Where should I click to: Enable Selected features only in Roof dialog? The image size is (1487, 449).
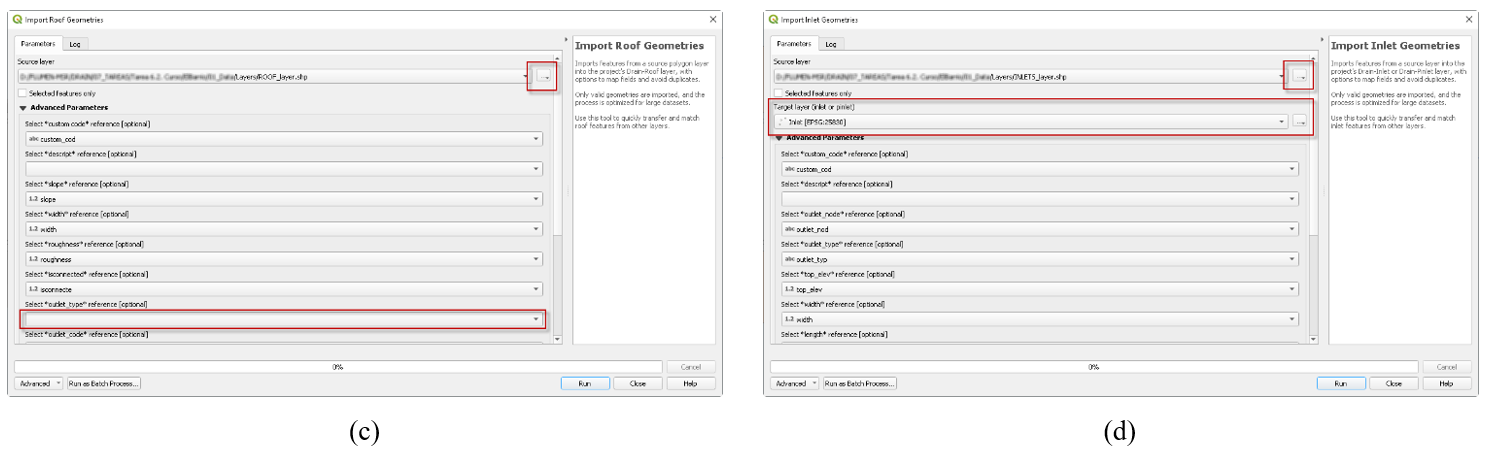tap(22, 93)
